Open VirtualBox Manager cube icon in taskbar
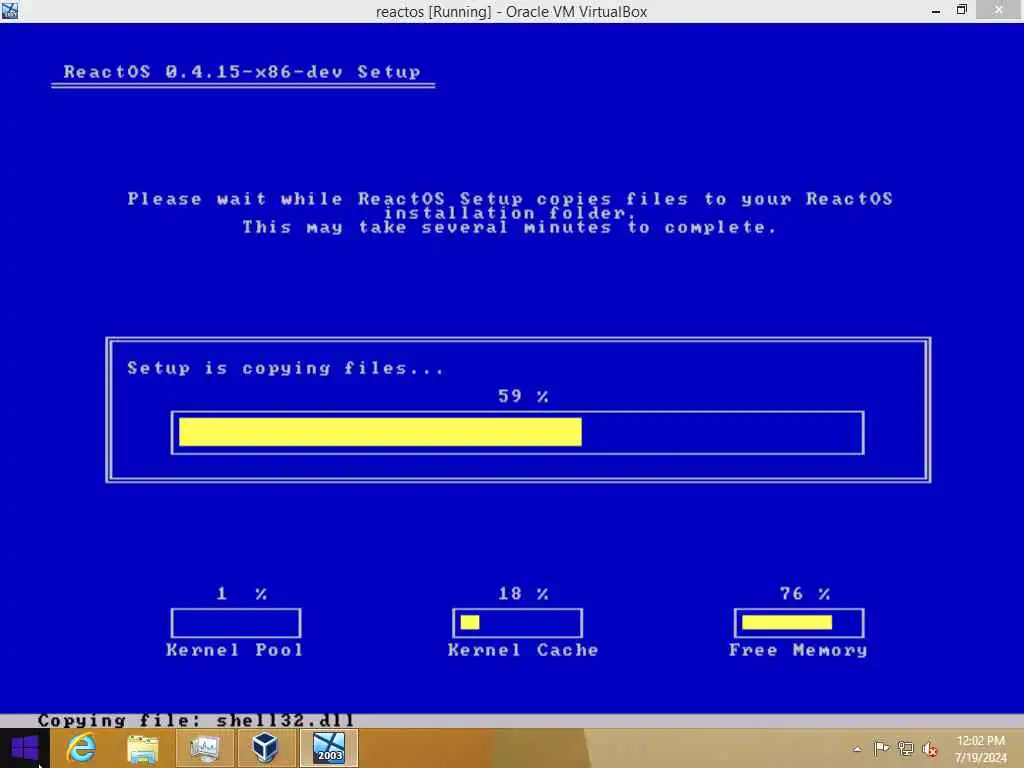 [x=266, y=748]
